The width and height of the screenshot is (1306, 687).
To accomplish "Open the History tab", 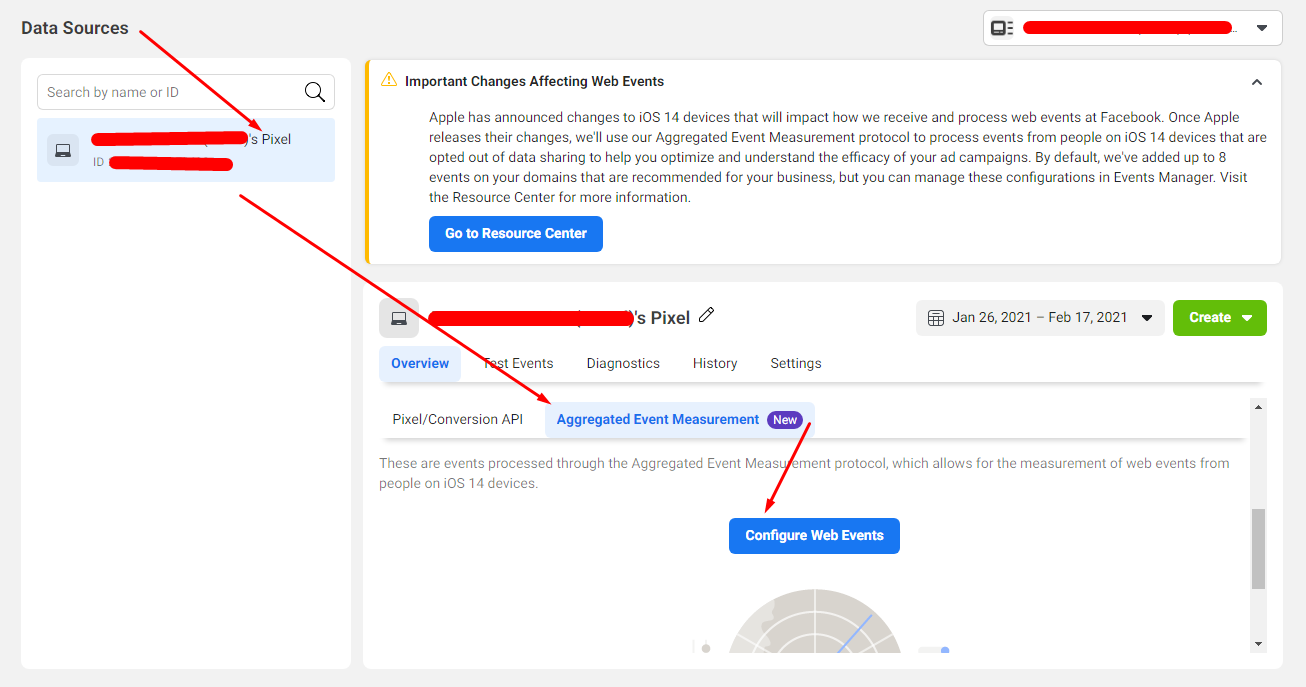I will coord(715,363).
